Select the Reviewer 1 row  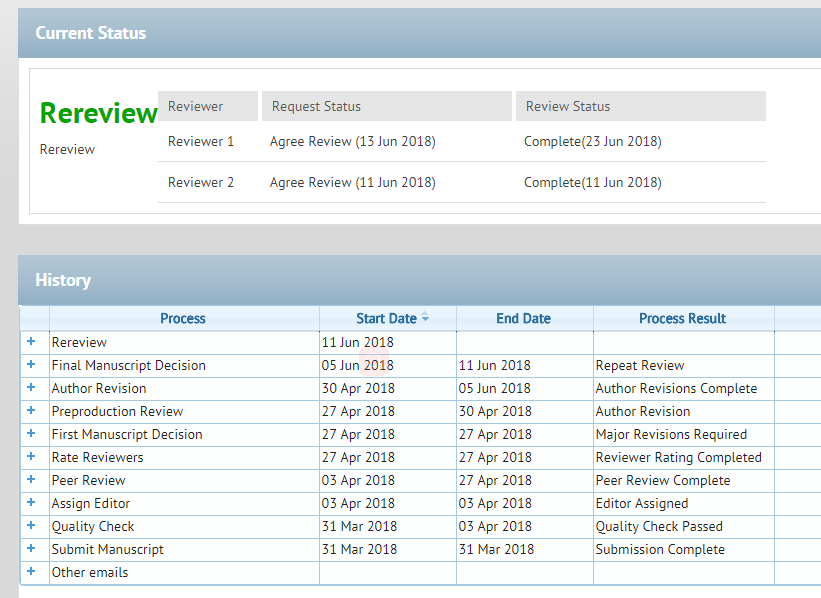[201, 141]
